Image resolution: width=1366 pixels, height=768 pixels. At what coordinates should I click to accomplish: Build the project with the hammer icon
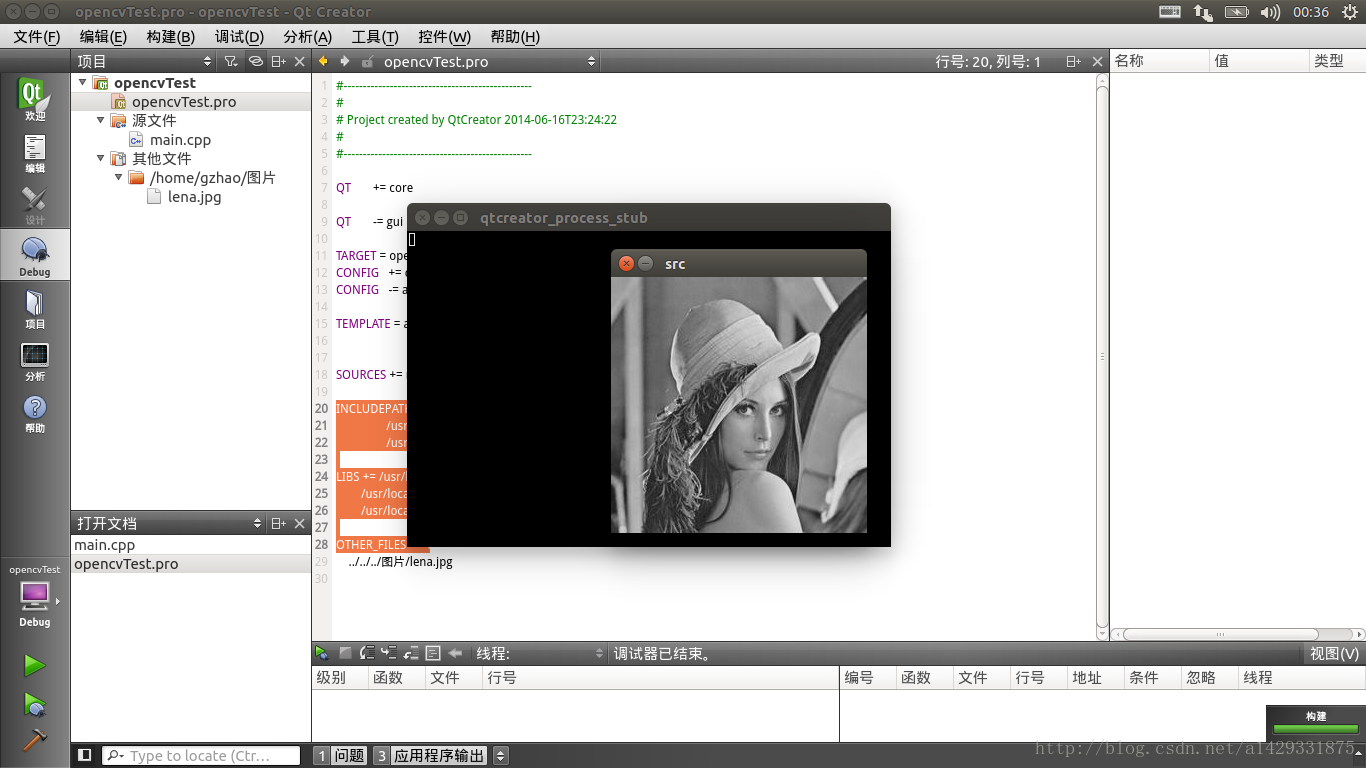[35, 739]
